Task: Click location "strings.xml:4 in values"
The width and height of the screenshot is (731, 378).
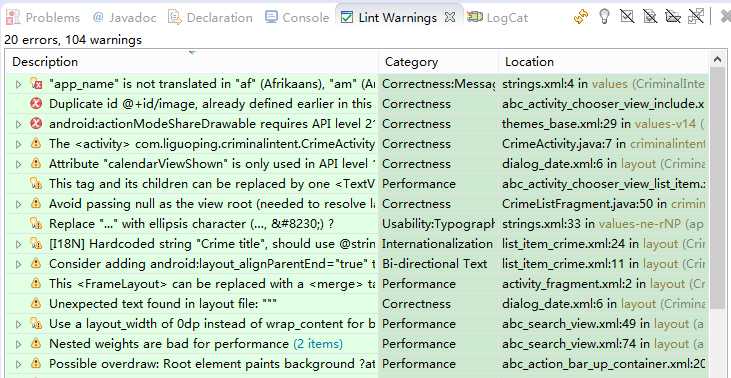Action: 565,84
